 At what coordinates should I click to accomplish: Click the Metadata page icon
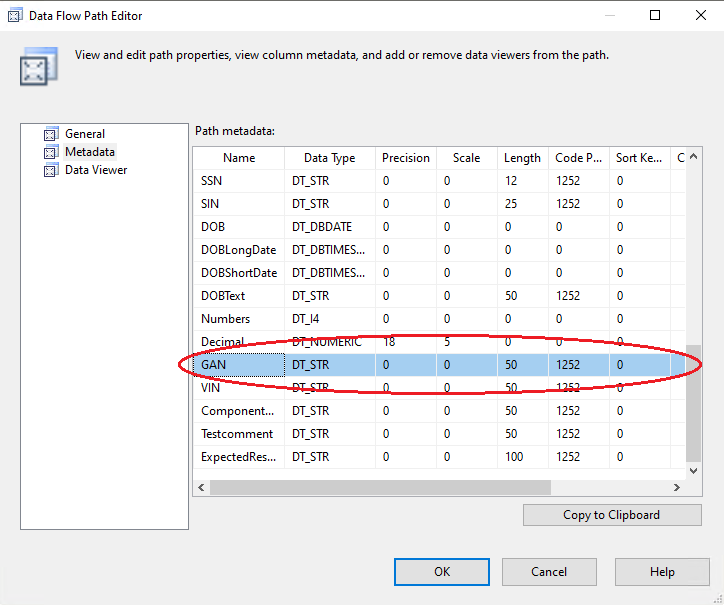[x=51, y=152]
